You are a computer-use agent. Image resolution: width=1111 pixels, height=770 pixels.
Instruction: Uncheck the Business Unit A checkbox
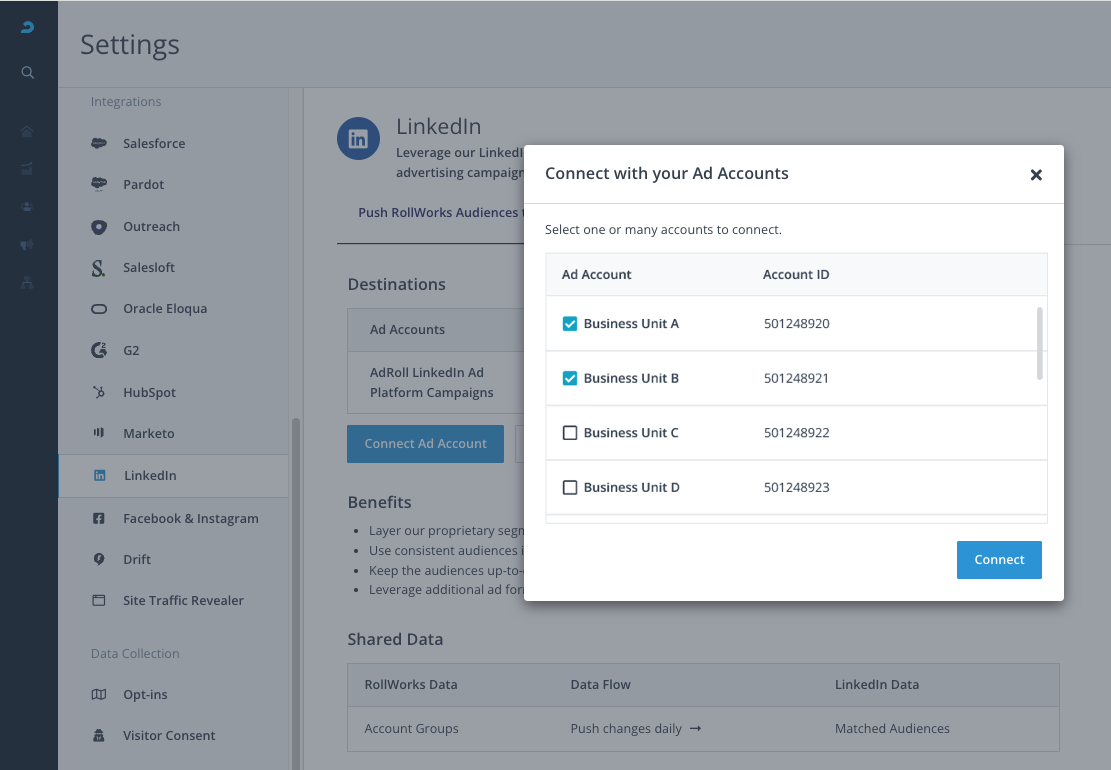pos(570,324)
